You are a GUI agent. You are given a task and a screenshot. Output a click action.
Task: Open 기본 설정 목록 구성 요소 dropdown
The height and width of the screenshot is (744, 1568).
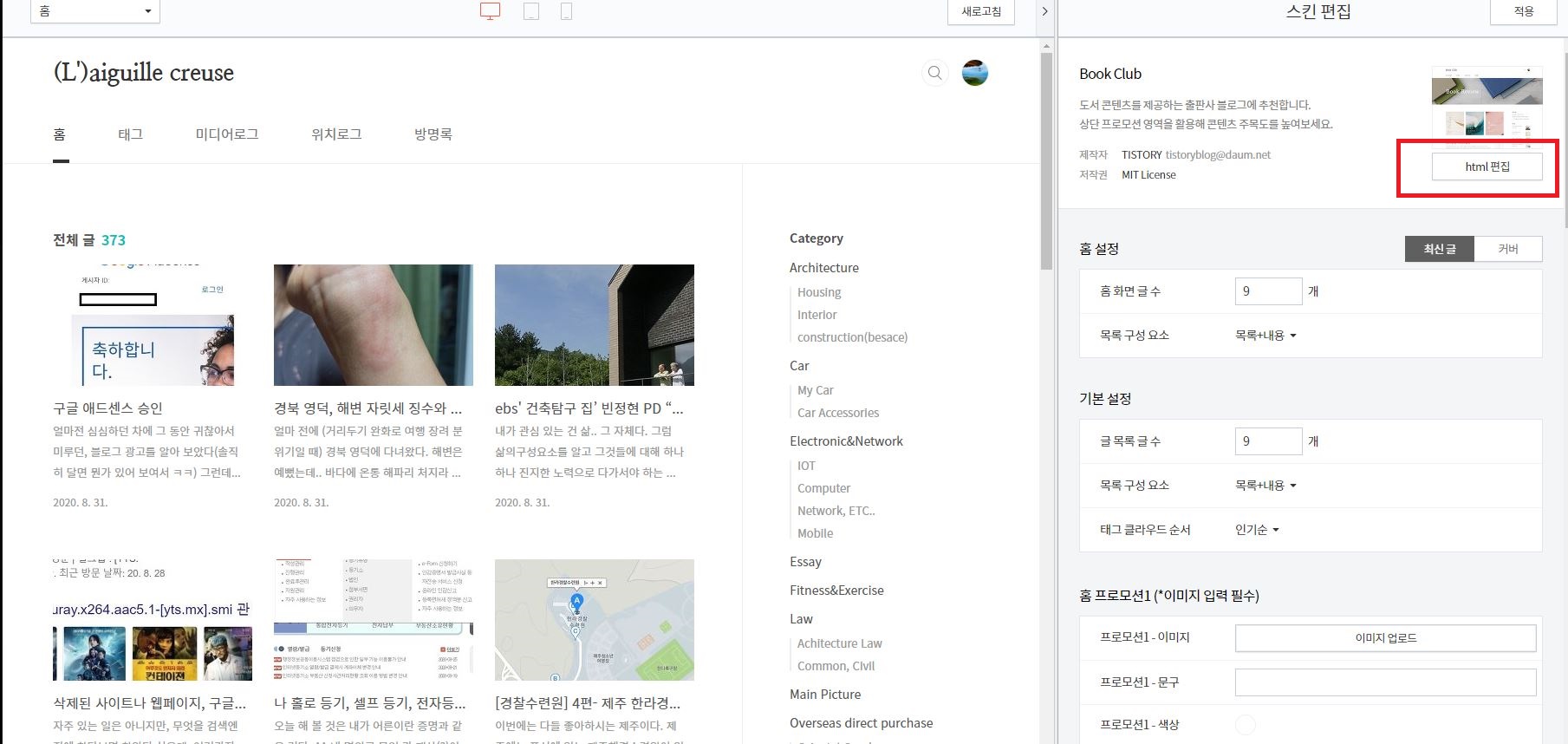pyautogui.click(x=1265, y=486)
